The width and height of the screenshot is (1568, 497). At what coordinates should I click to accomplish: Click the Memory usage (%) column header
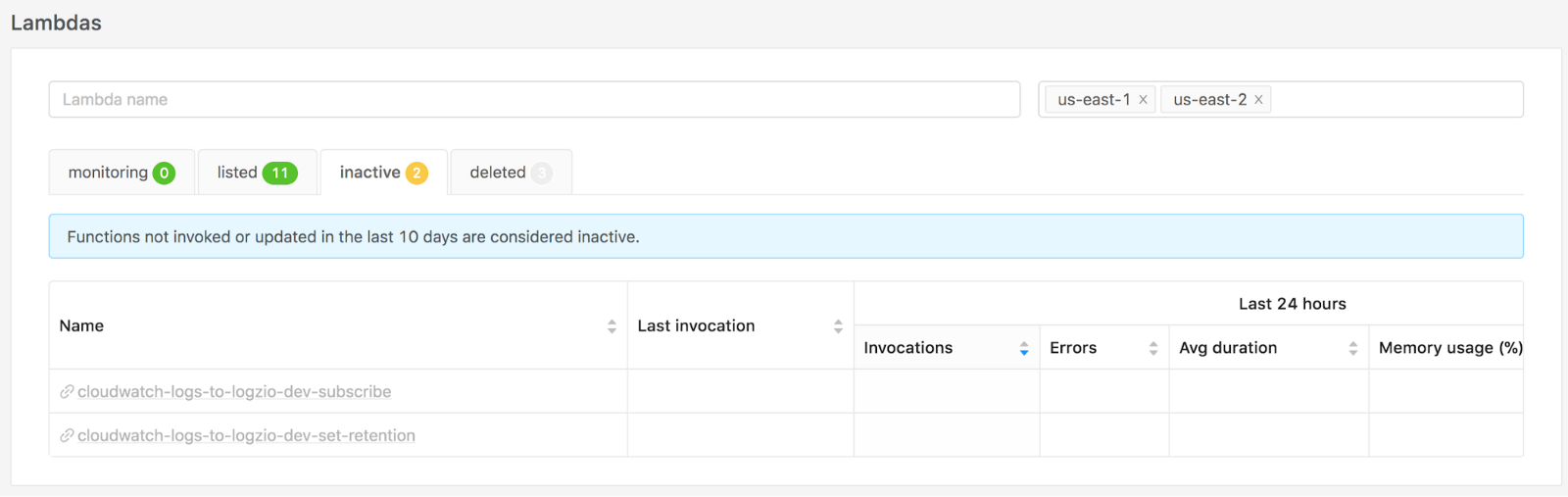click(1449, 348)
